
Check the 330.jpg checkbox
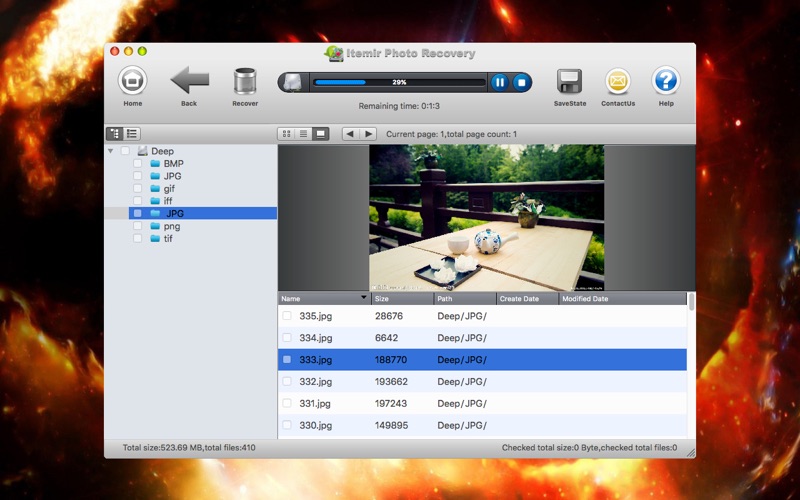point(287,425)
